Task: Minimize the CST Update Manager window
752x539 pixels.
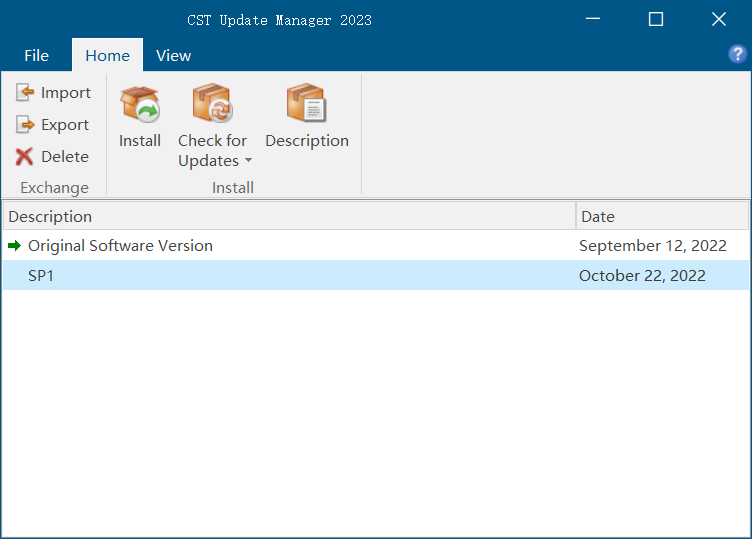Action: 593,19
